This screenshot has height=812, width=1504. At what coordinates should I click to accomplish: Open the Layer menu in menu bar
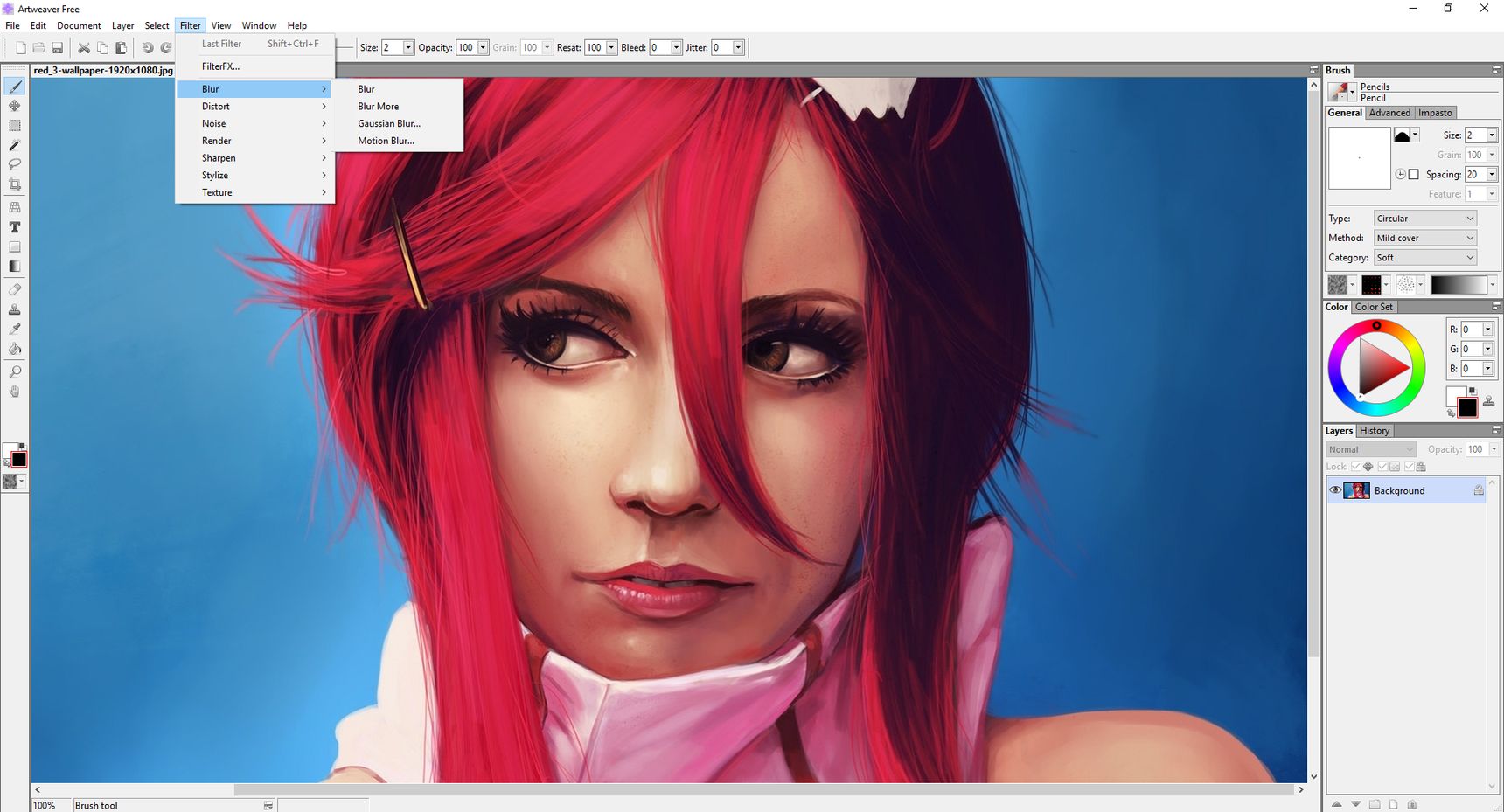(122, 26)
